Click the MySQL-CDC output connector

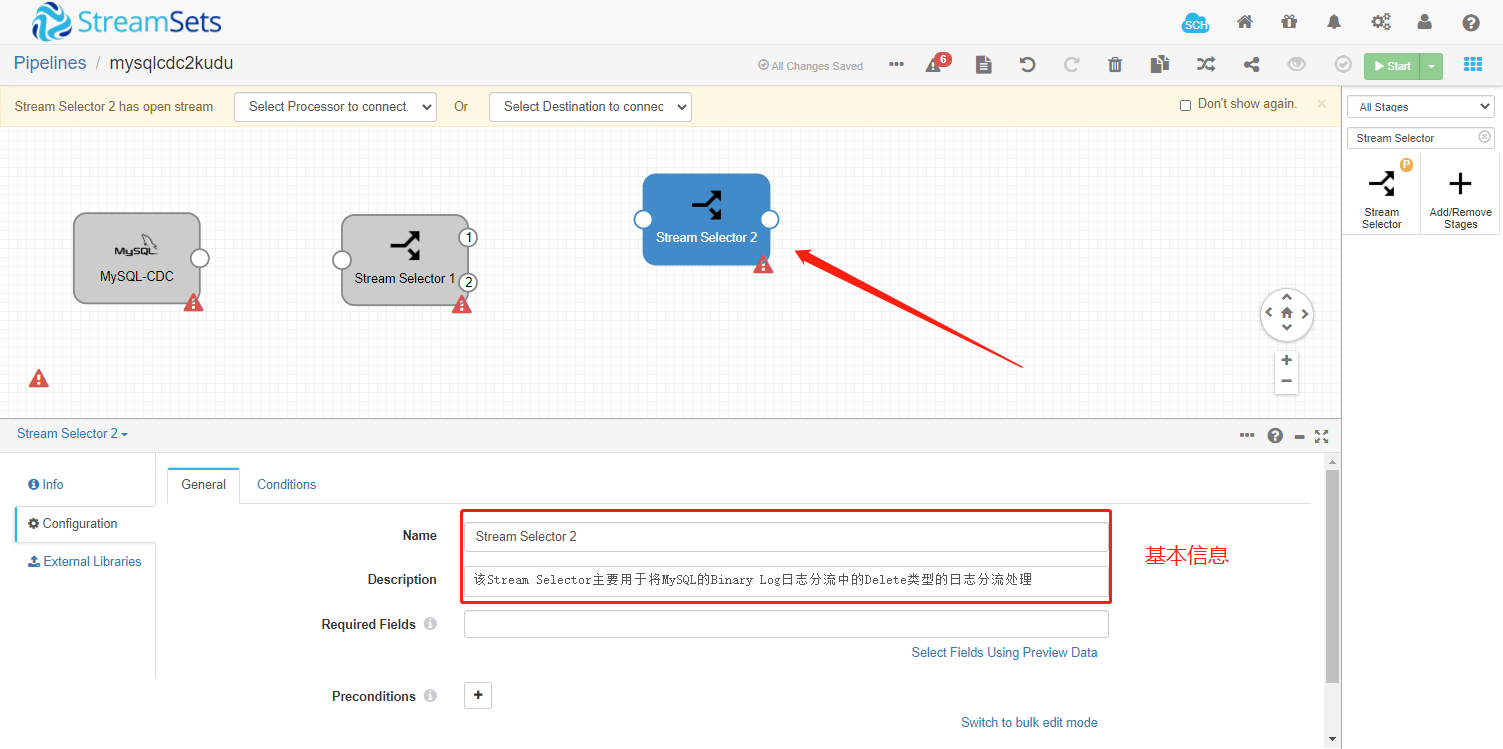coord(199,258)
